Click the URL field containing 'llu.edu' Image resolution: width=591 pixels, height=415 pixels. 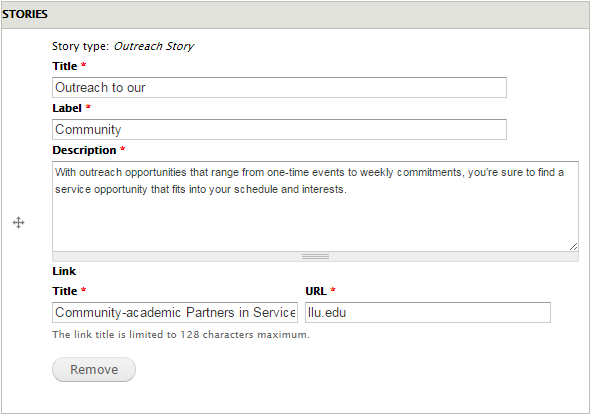click(x=428, y=312)
